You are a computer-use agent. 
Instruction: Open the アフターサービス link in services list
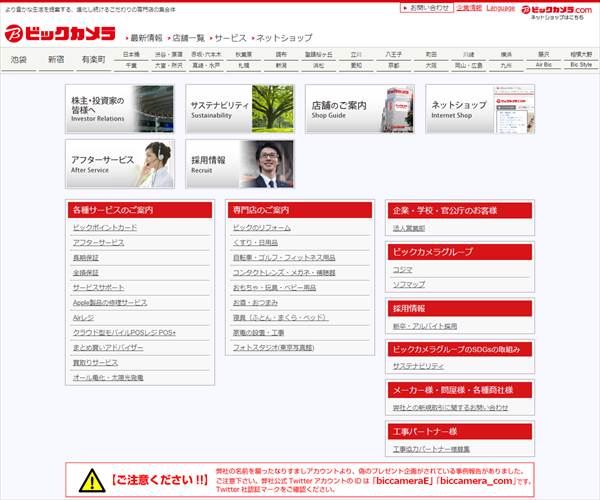98,243
